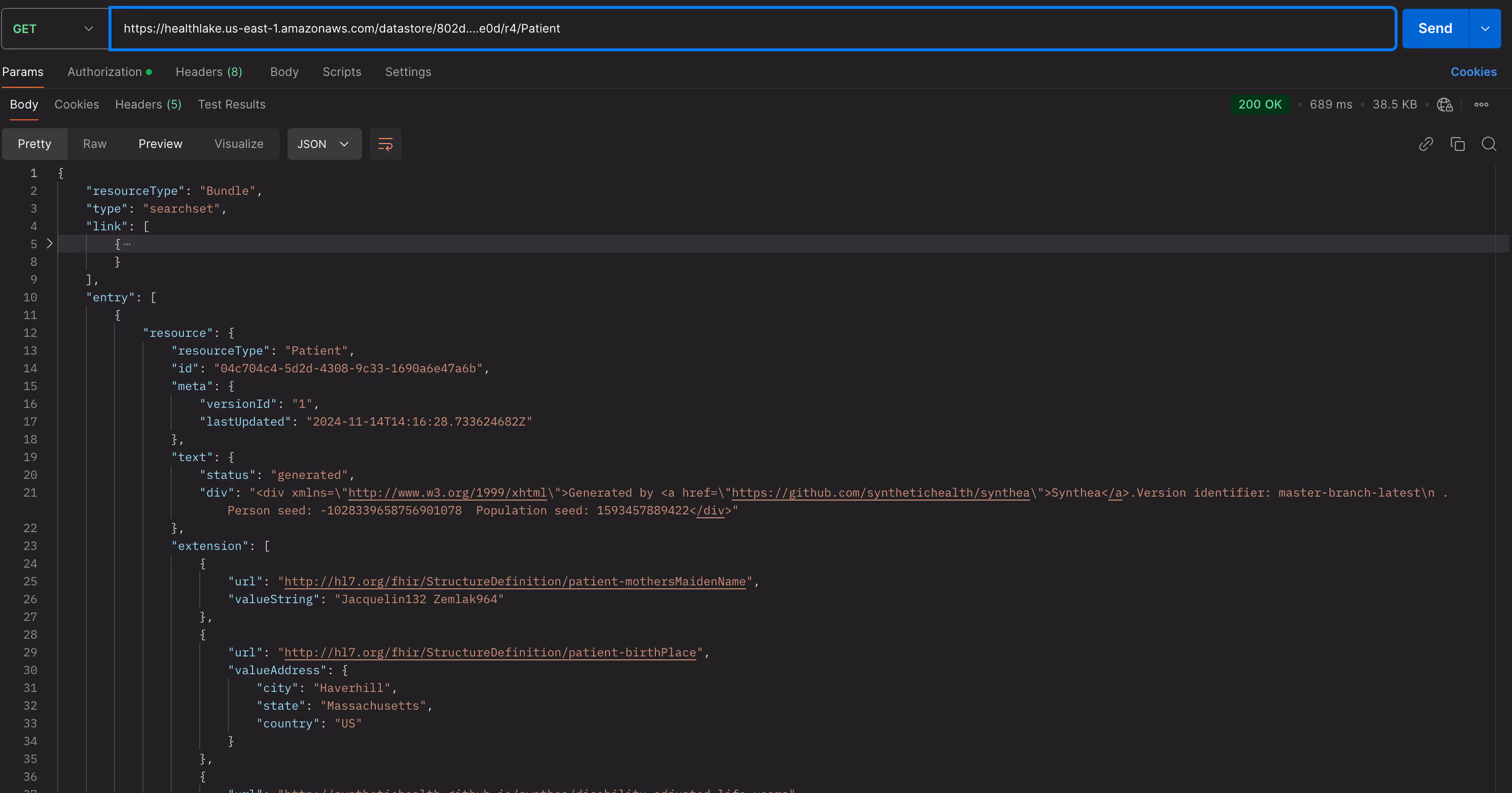Click the "Jacquelin132 Zemlak964" value
The image size is (1512, 793).
tap(419, 599)
